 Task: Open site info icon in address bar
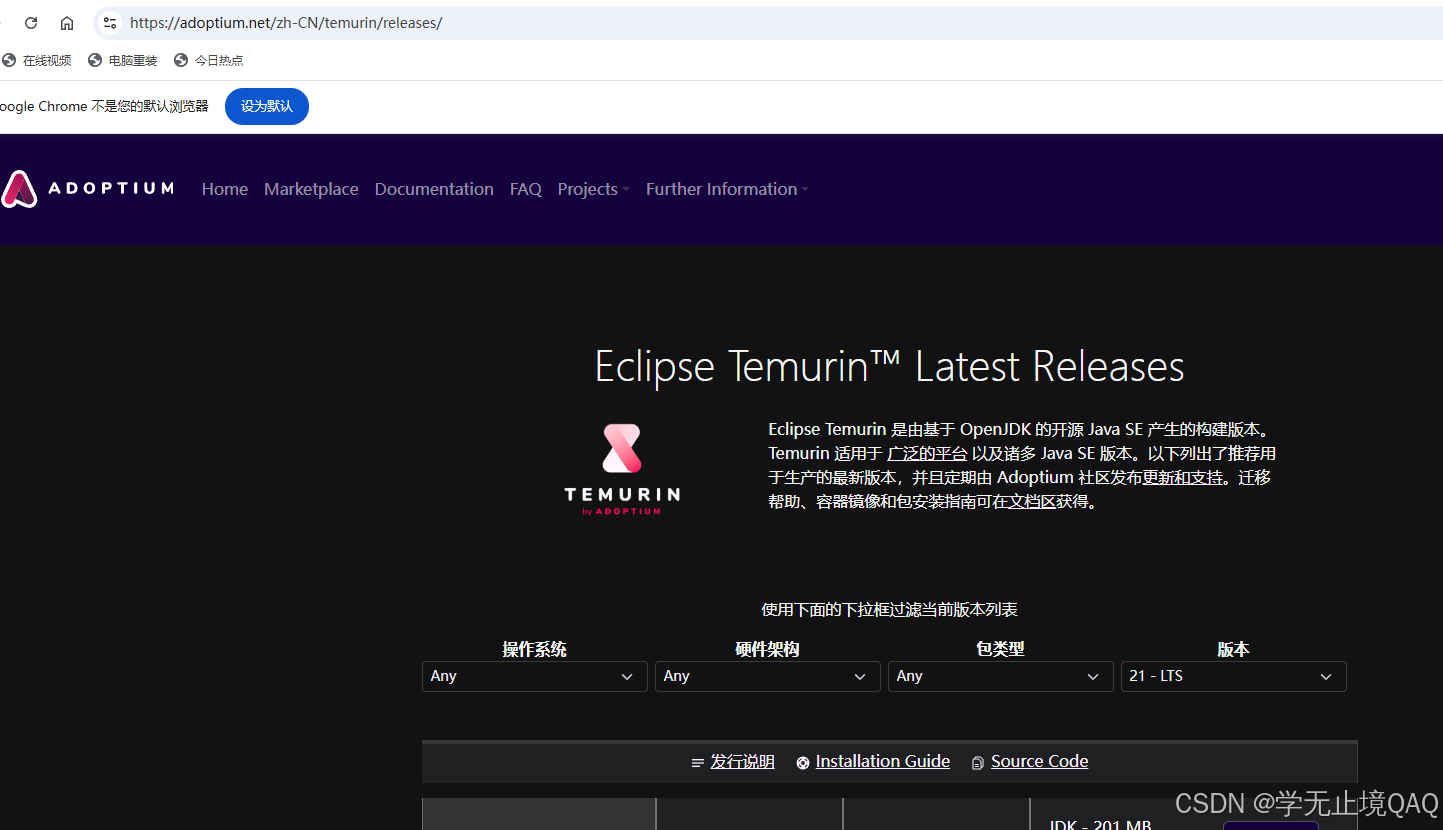(110, 23)
